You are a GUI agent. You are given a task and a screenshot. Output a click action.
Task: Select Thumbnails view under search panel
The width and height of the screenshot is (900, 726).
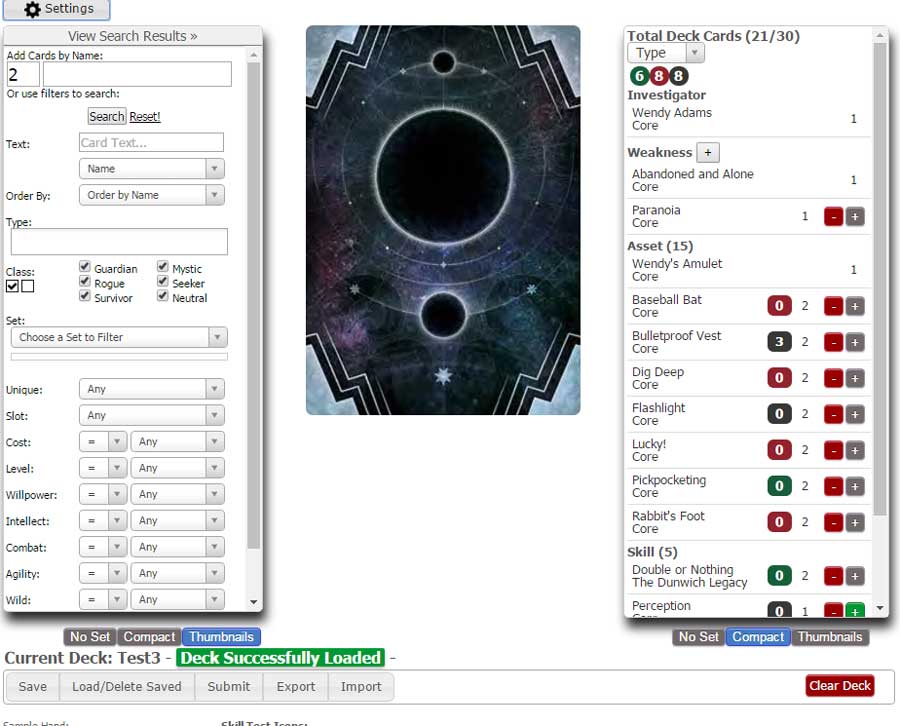[x=222, y=637]
